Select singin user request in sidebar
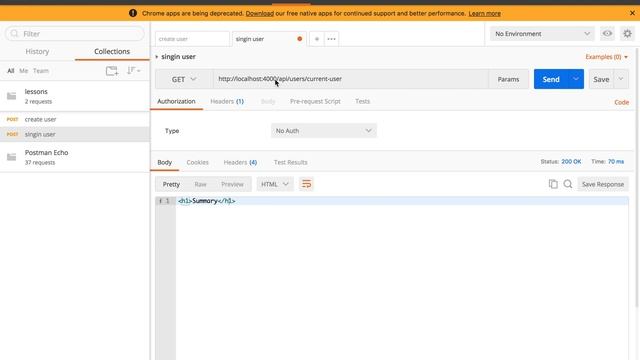 click(75, 134)
